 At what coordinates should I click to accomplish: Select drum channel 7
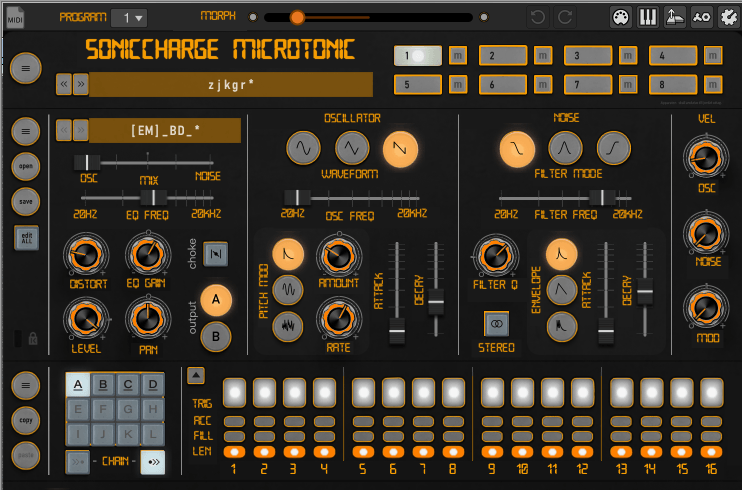588,85
